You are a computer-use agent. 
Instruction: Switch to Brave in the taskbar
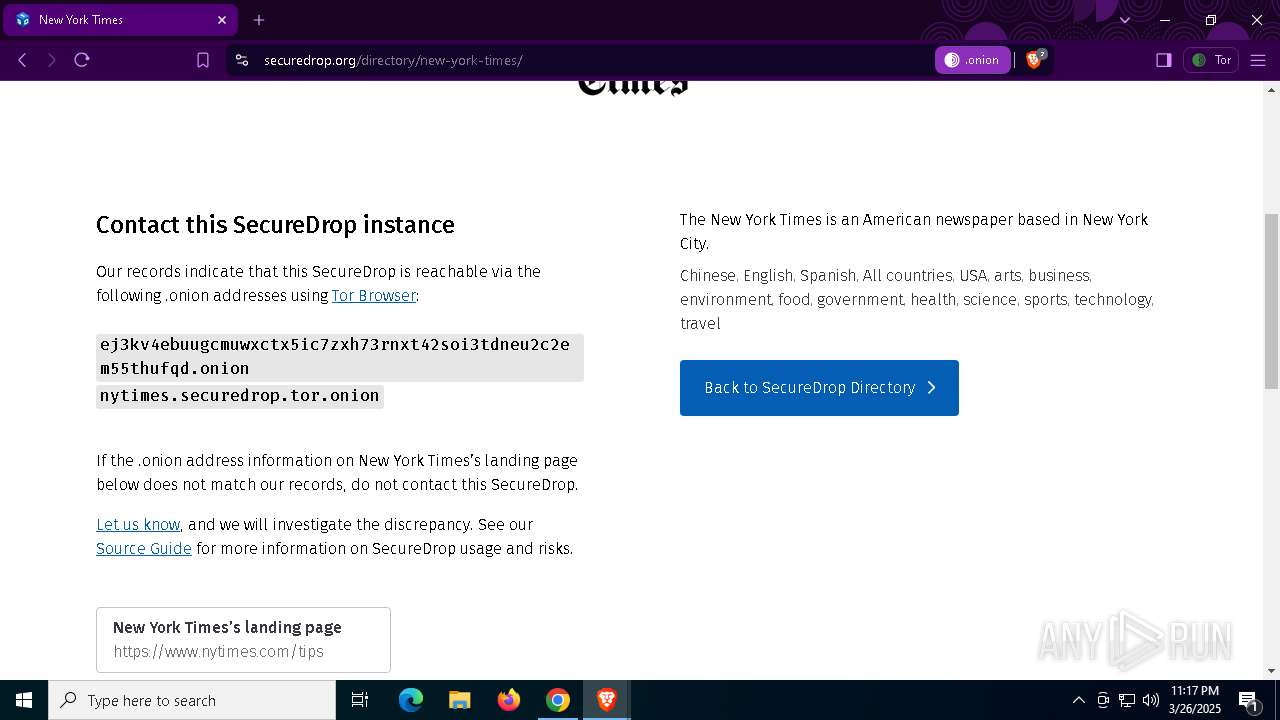coord(606,700)
